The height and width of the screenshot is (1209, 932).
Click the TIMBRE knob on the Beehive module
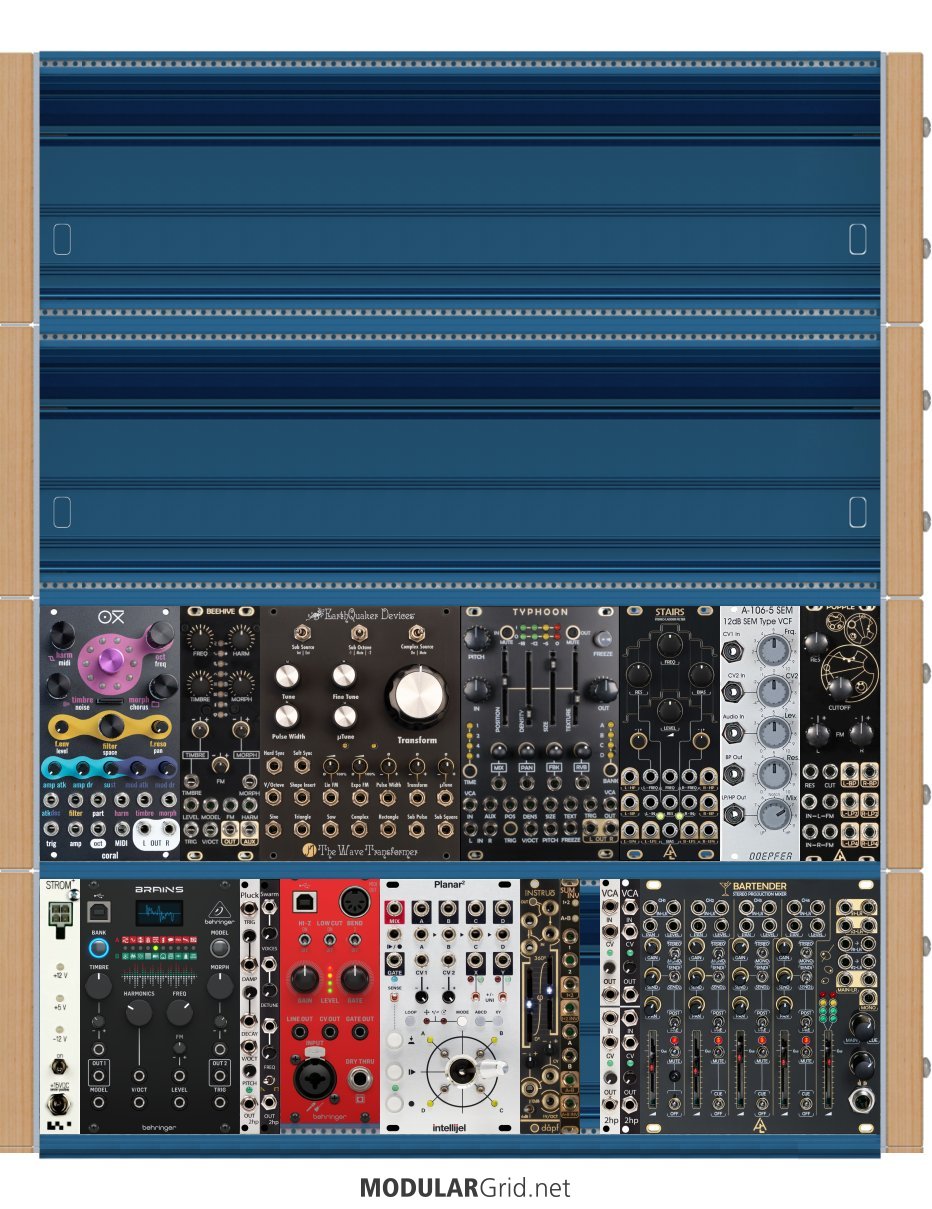coord(200,683)
